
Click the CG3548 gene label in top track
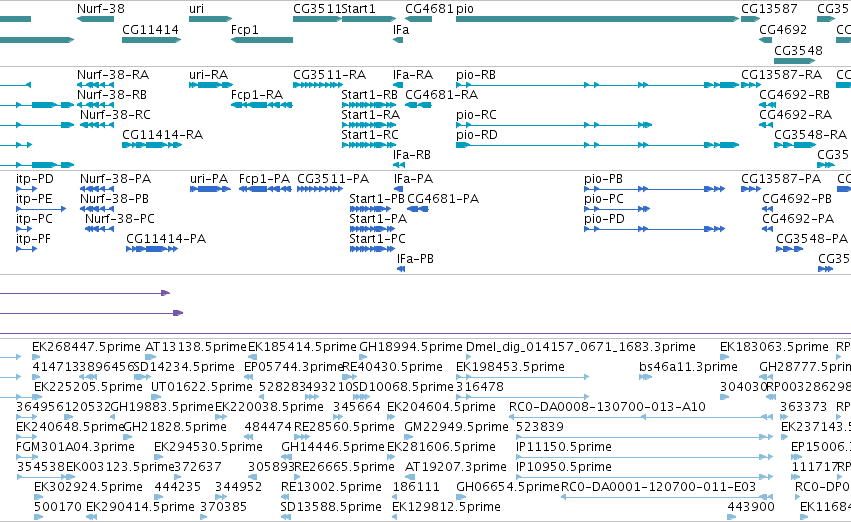798,50
